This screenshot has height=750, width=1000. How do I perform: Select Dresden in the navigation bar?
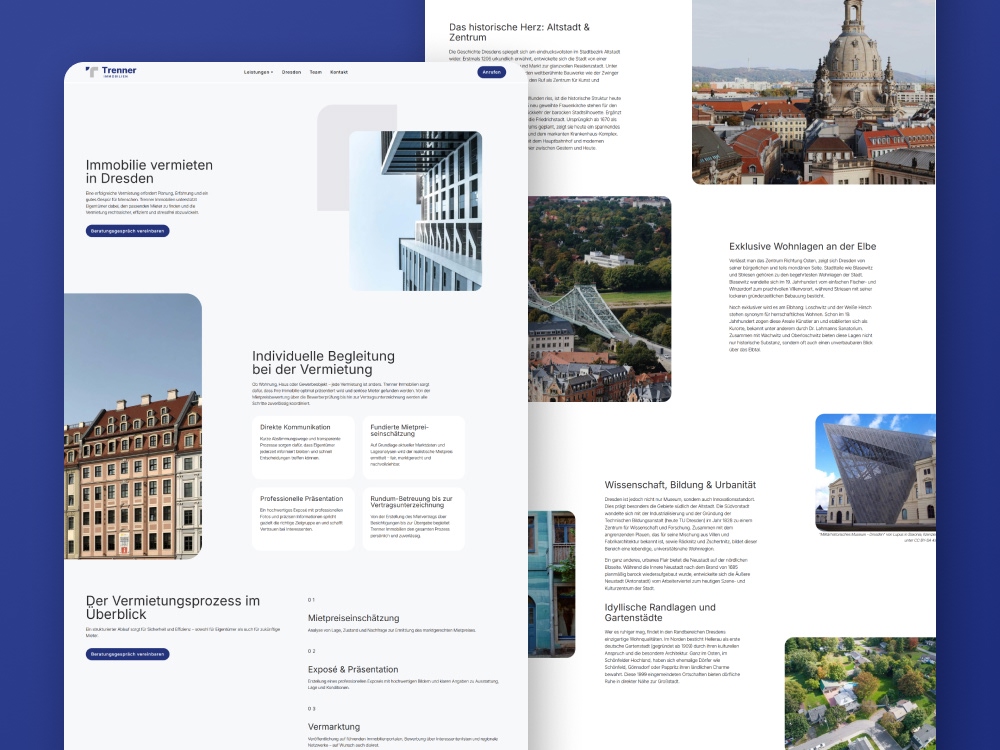292,71
